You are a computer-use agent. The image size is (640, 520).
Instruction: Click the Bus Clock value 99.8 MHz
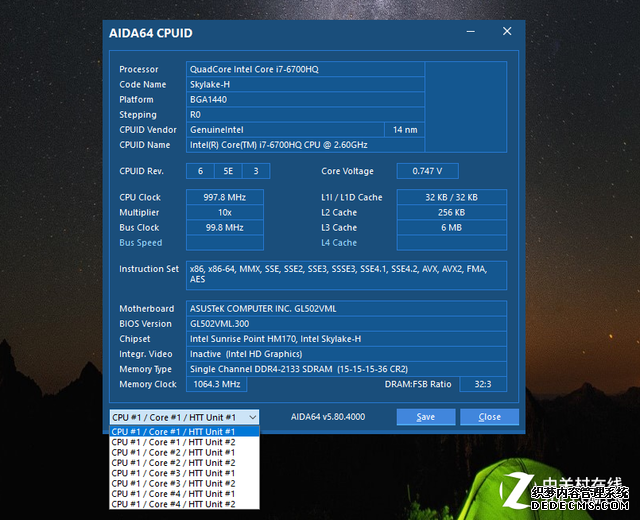[x=225, y=227]
